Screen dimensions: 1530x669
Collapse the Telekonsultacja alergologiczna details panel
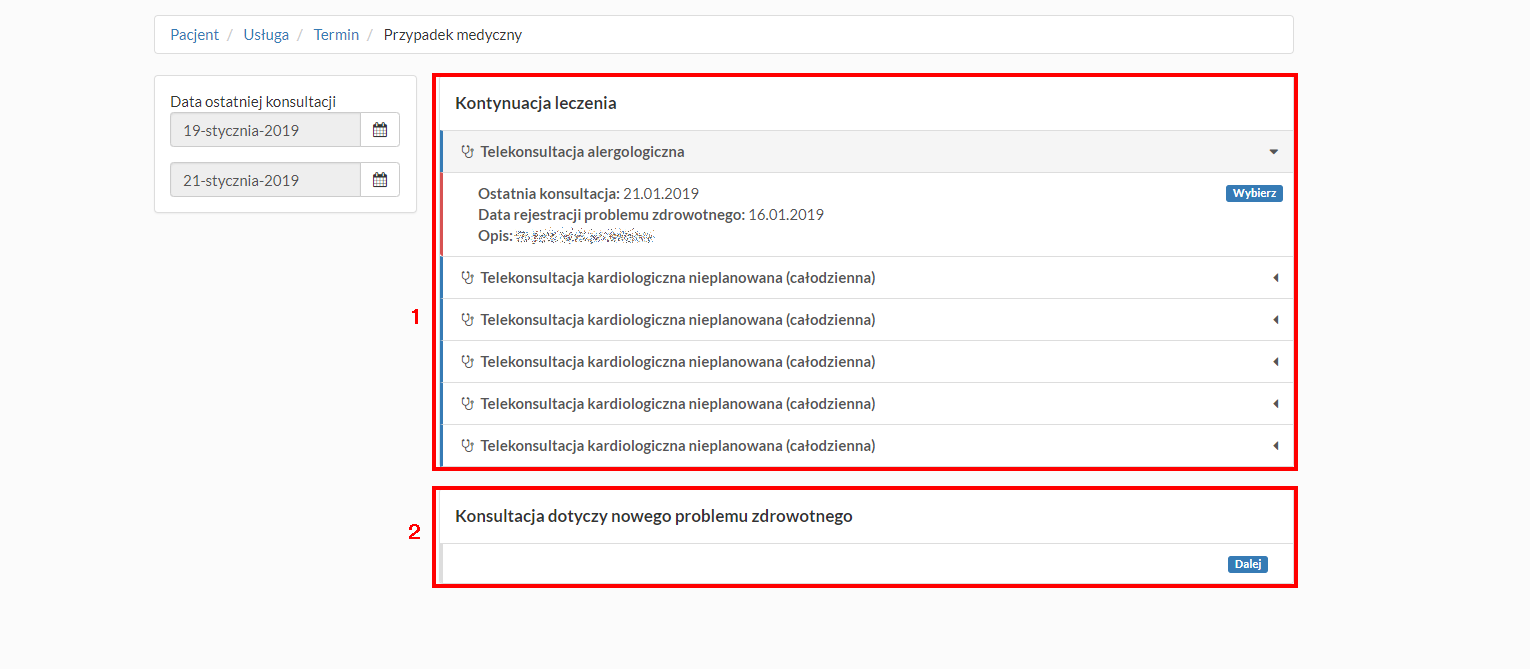(1273, 151)
